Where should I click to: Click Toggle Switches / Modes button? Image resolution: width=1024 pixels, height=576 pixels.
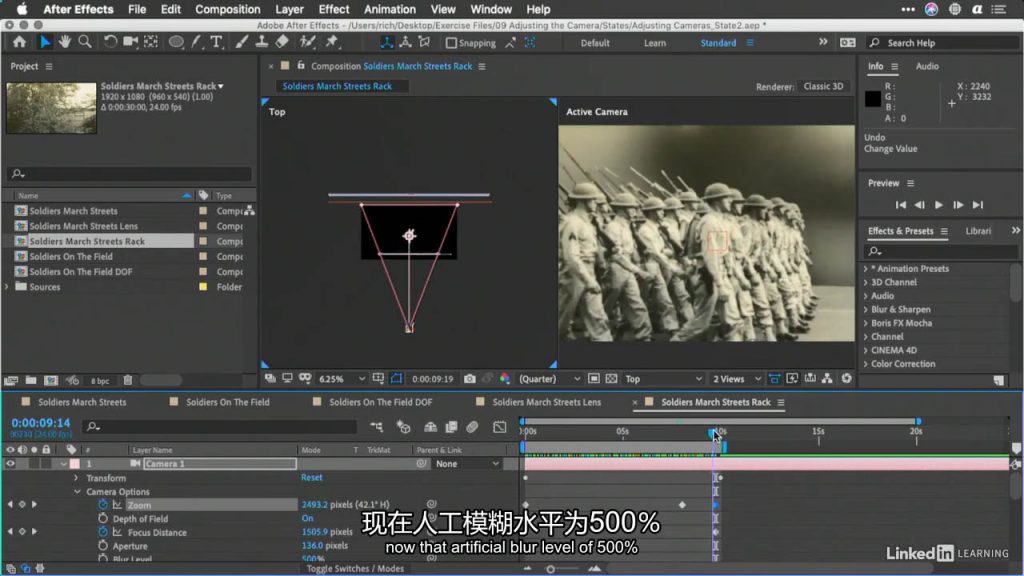pyautogui.click(x=355, y=569)
